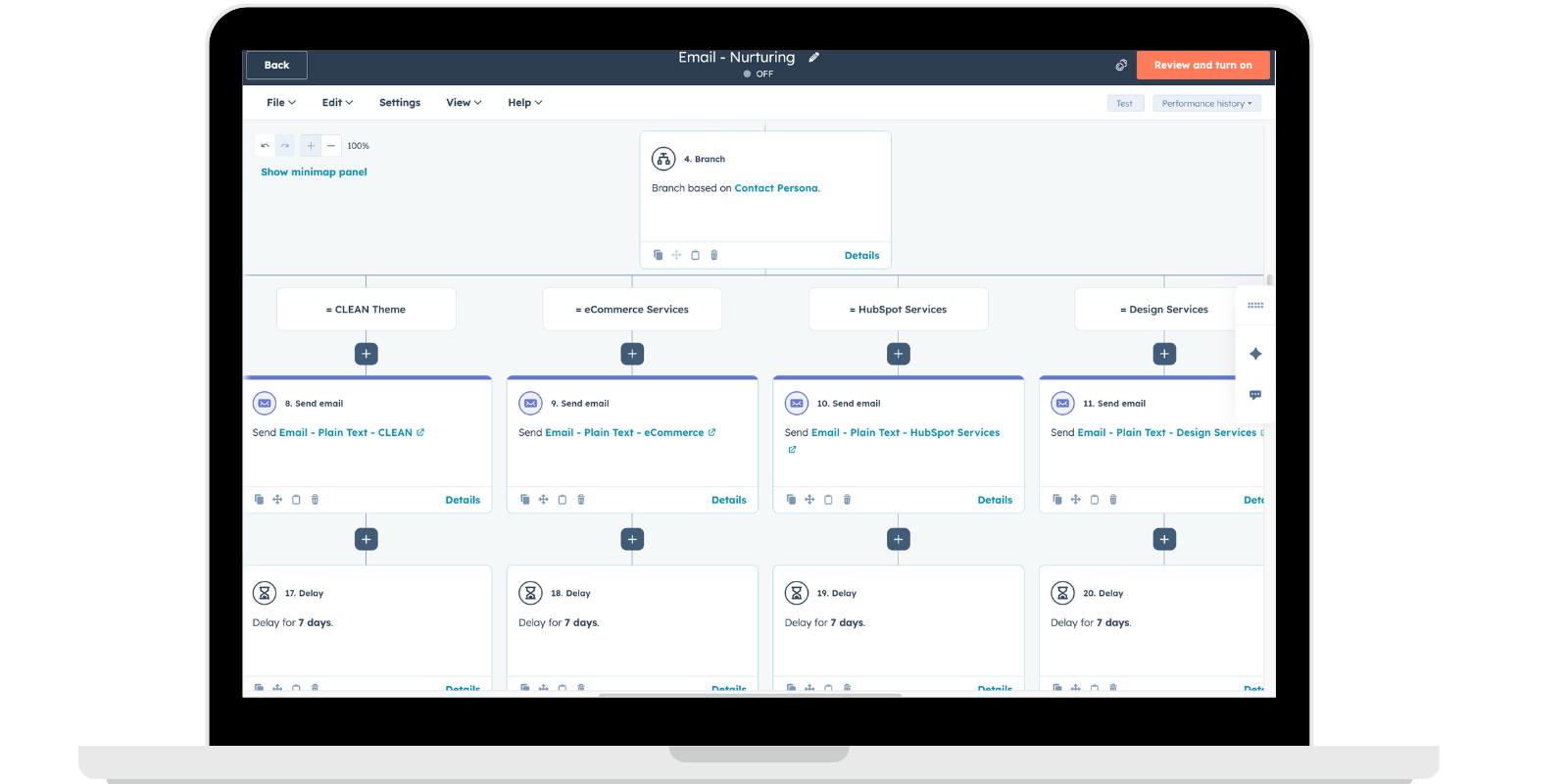Click the branch icon of 4. Branch

tap(663, 159)
